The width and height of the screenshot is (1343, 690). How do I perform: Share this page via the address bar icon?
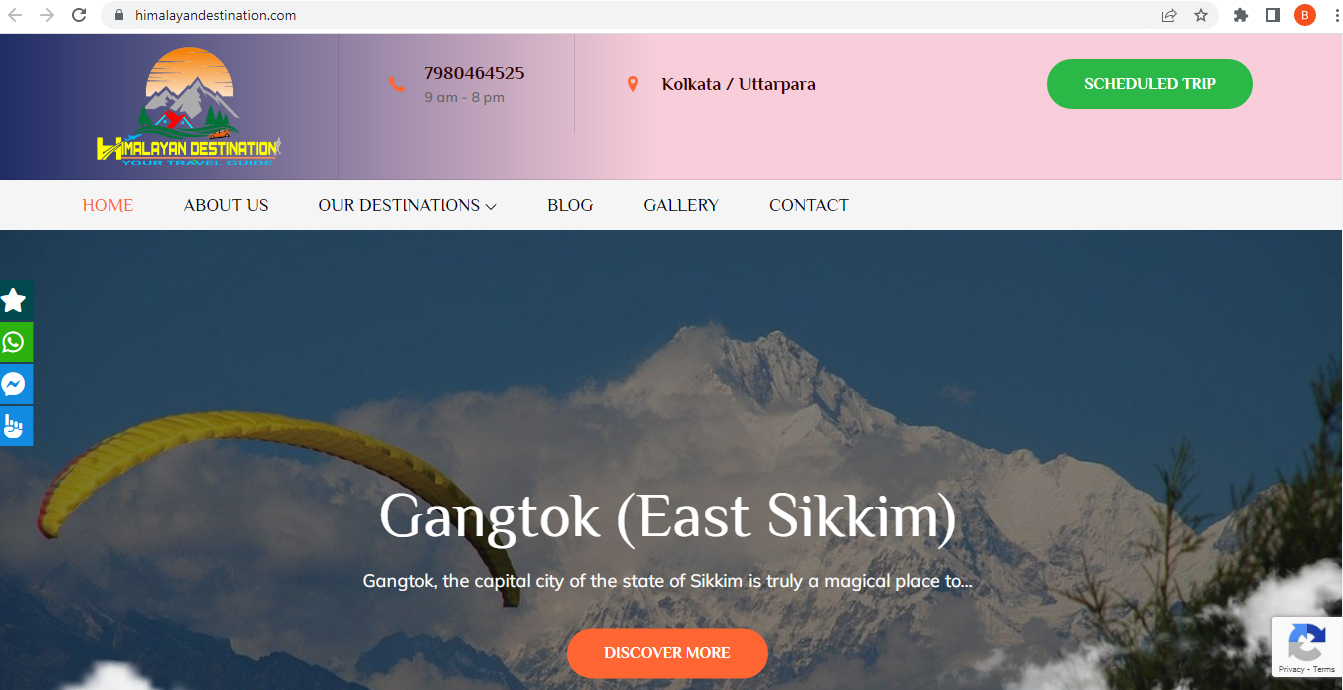1169,15
